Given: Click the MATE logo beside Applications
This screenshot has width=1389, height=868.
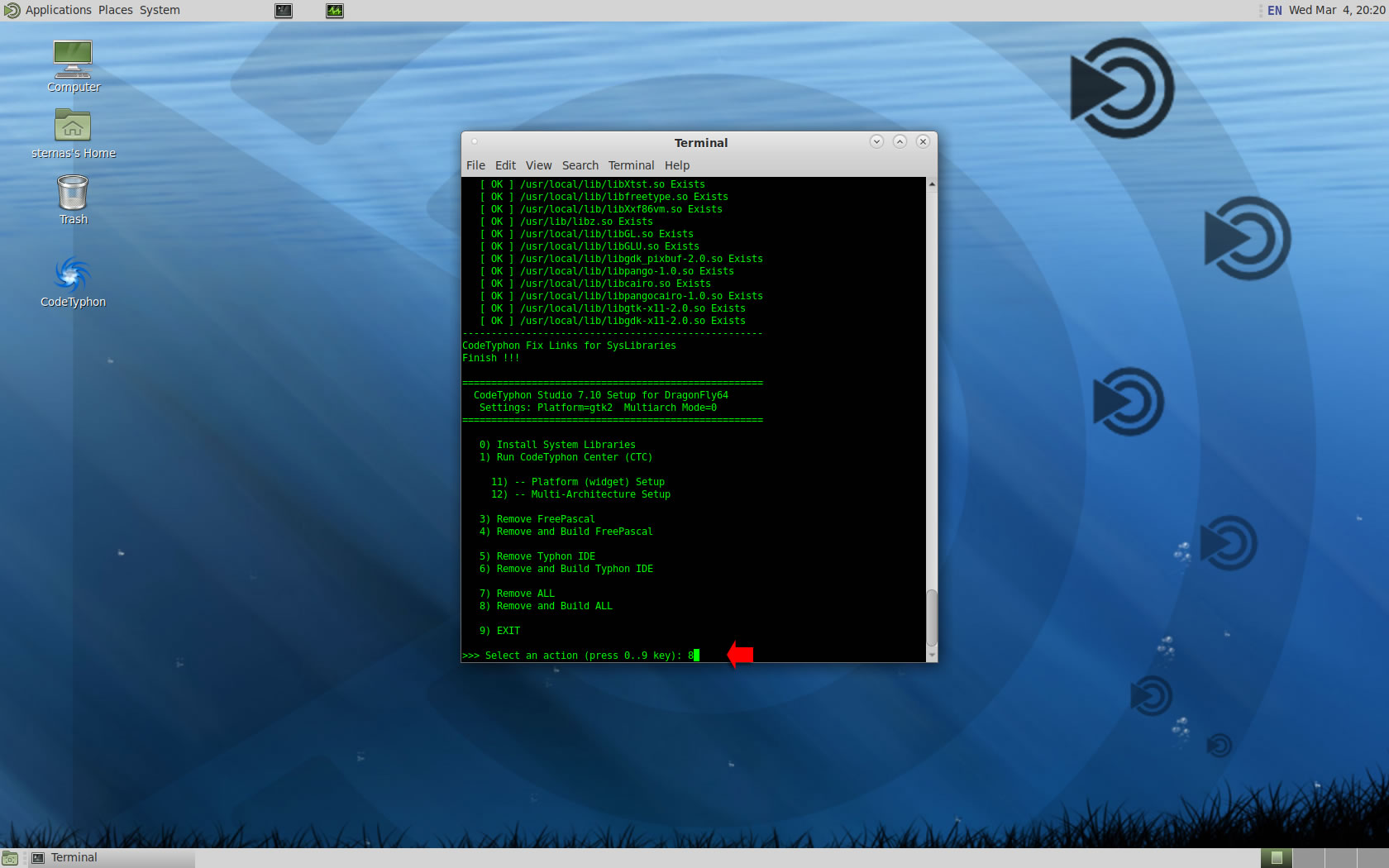Looking at the screenshot, I should (12, 11).
